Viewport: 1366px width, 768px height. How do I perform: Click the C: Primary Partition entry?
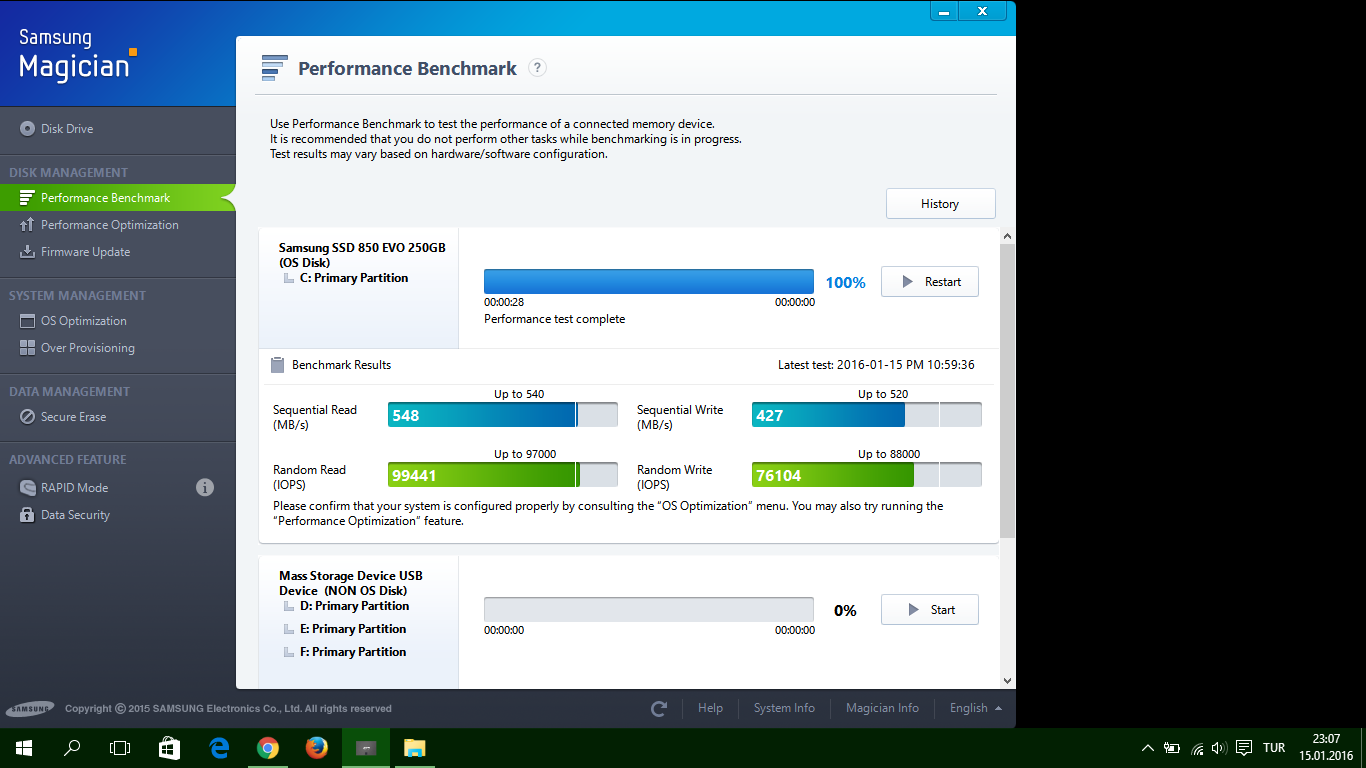pos(354,278)
